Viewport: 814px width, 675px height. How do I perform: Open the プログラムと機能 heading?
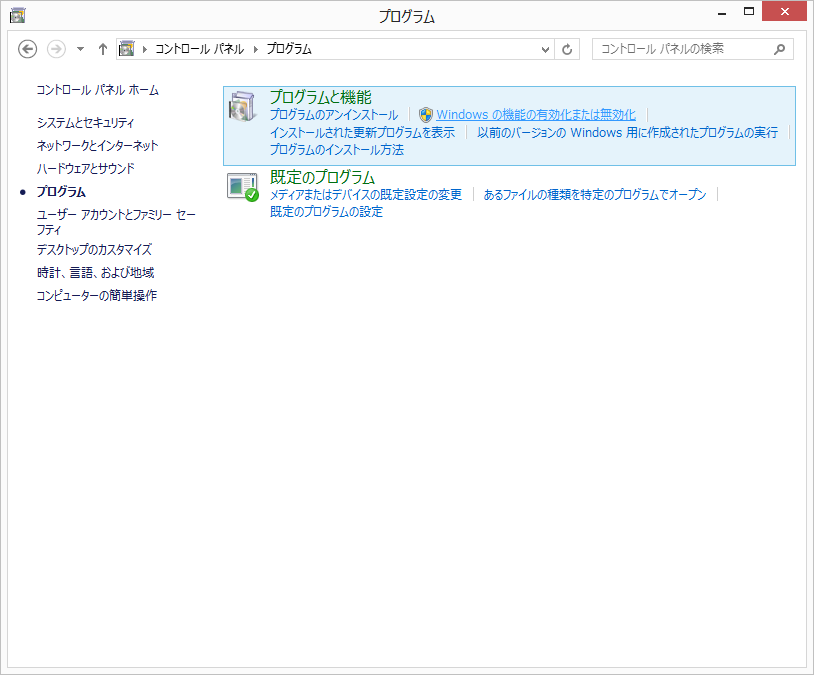point(320,97)
